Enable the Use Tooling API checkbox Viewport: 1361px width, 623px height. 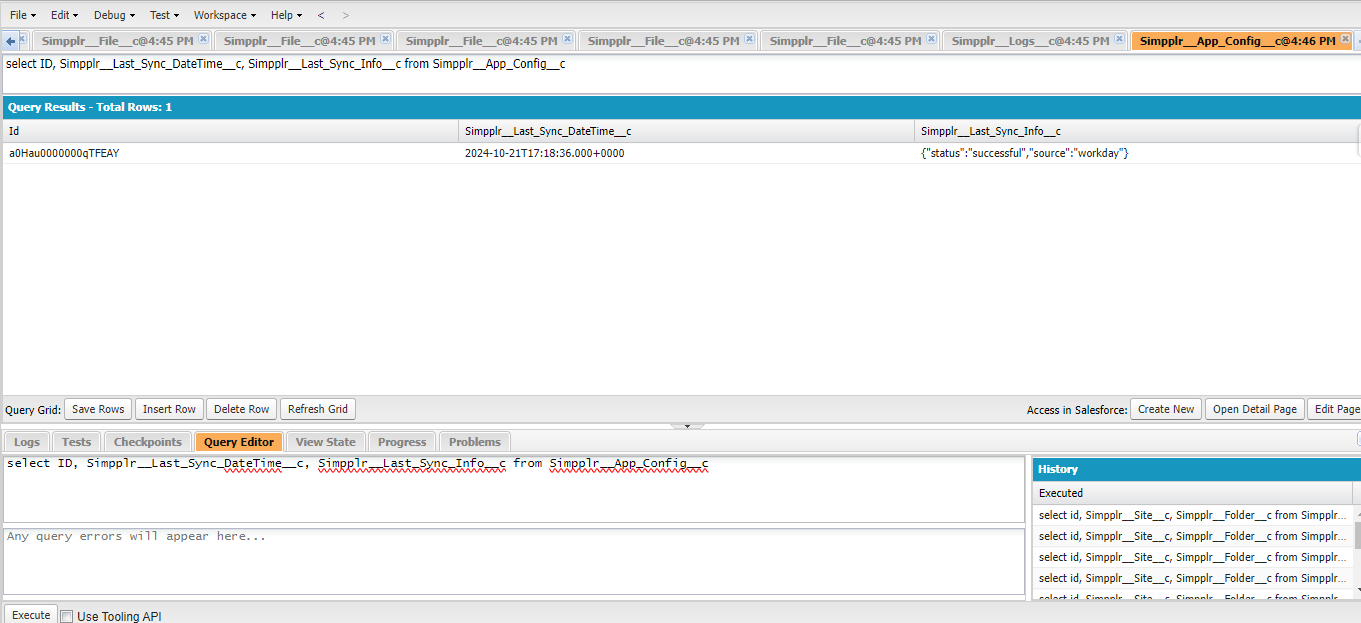pos(67,617)
